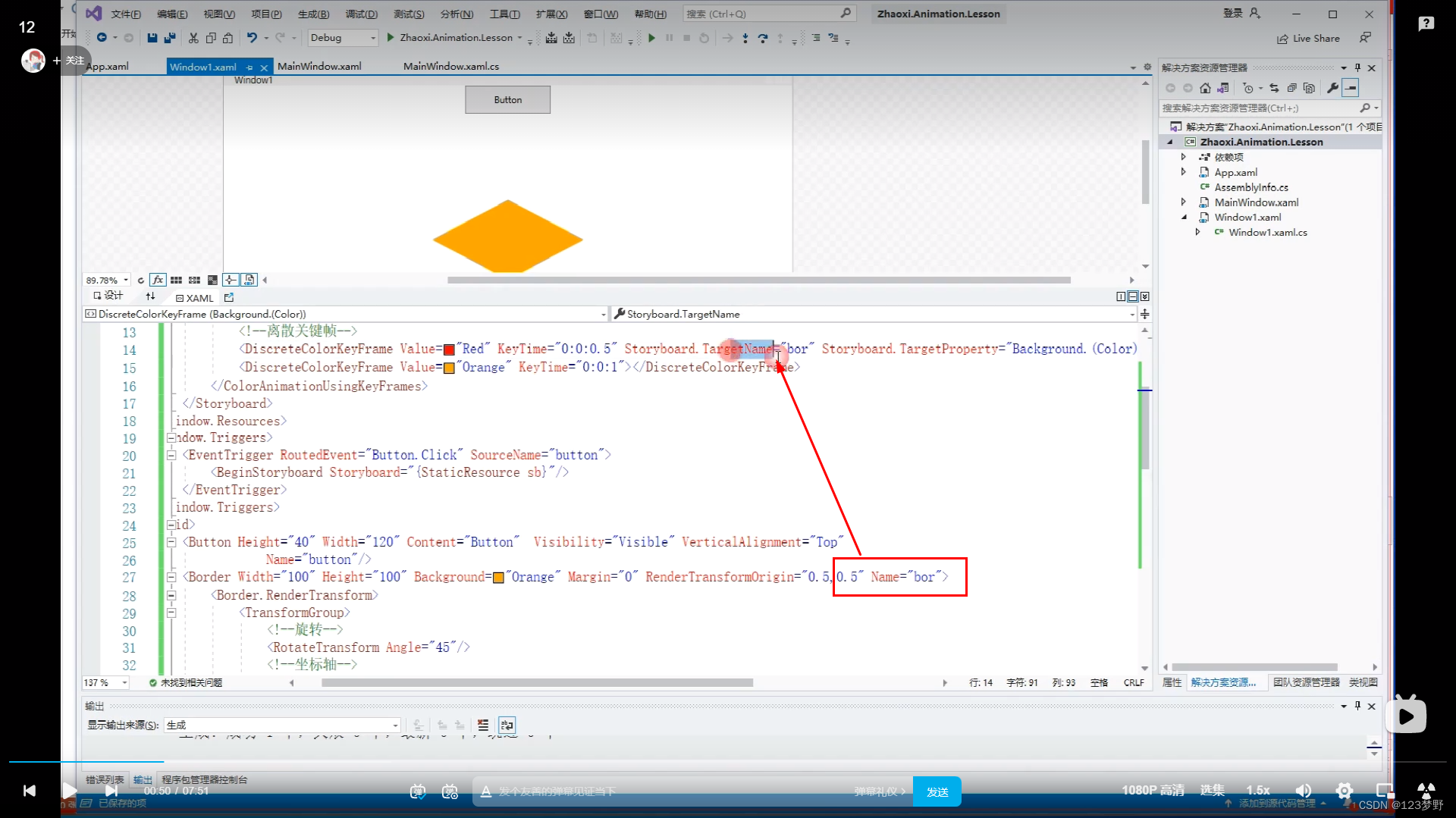1456x818 pixels.
Task: Click Home icon in Solution Explorer toolbar
Action: 1205,88
